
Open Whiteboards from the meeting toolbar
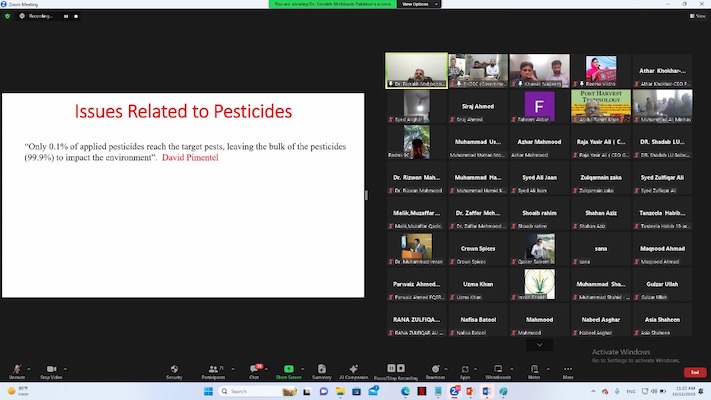click(x=498, y=371)
